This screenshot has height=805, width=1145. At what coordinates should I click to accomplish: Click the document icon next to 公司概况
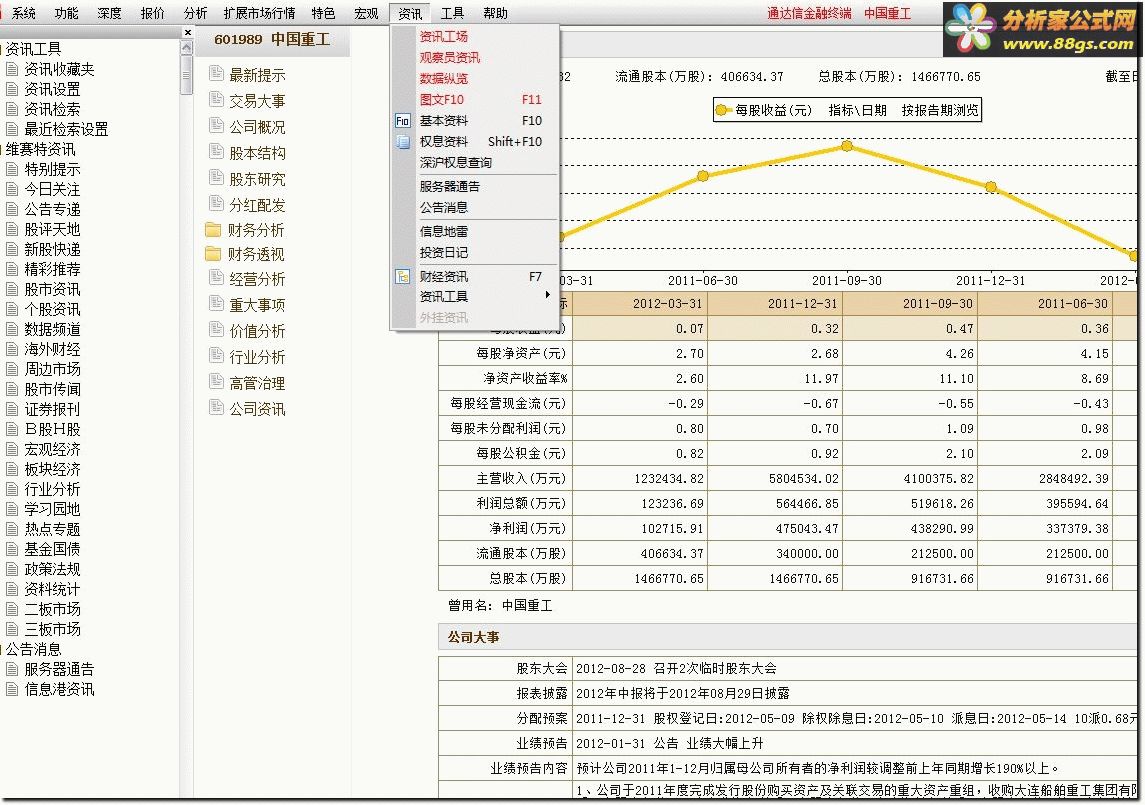(215, 125)
